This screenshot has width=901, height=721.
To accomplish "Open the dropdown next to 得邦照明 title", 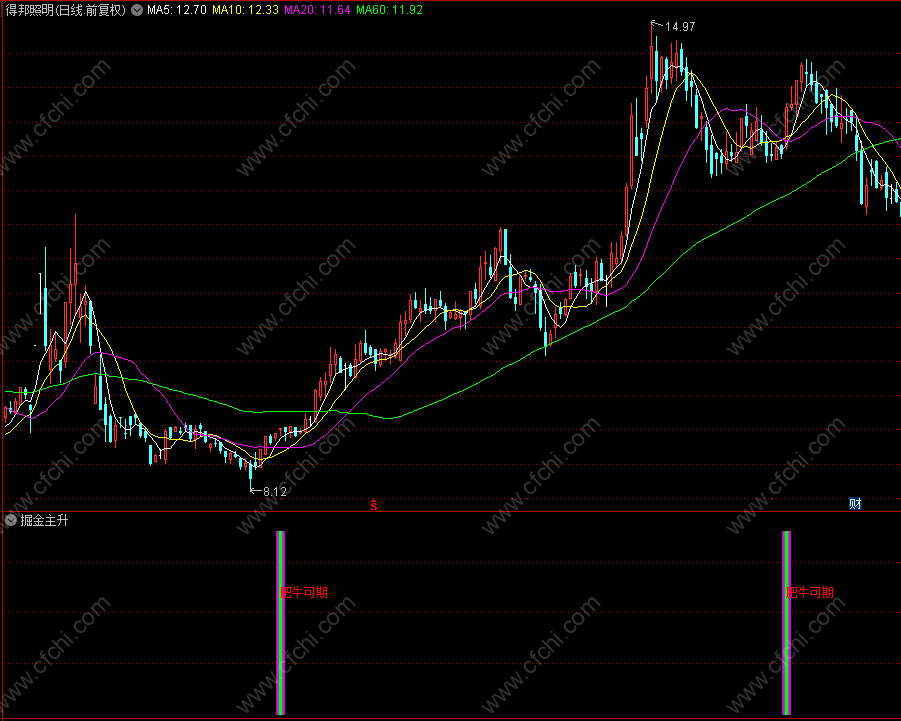I will click(x=137, y=10).
